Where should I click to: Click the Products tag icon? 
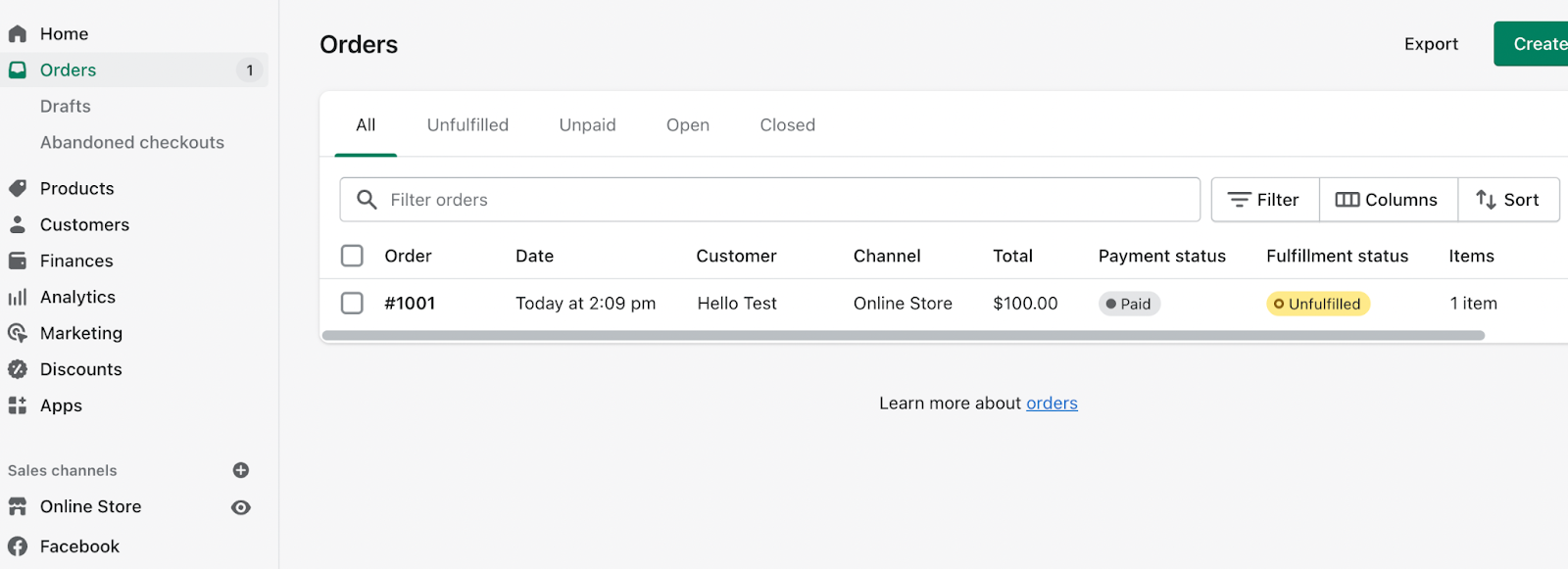[18, 188]
